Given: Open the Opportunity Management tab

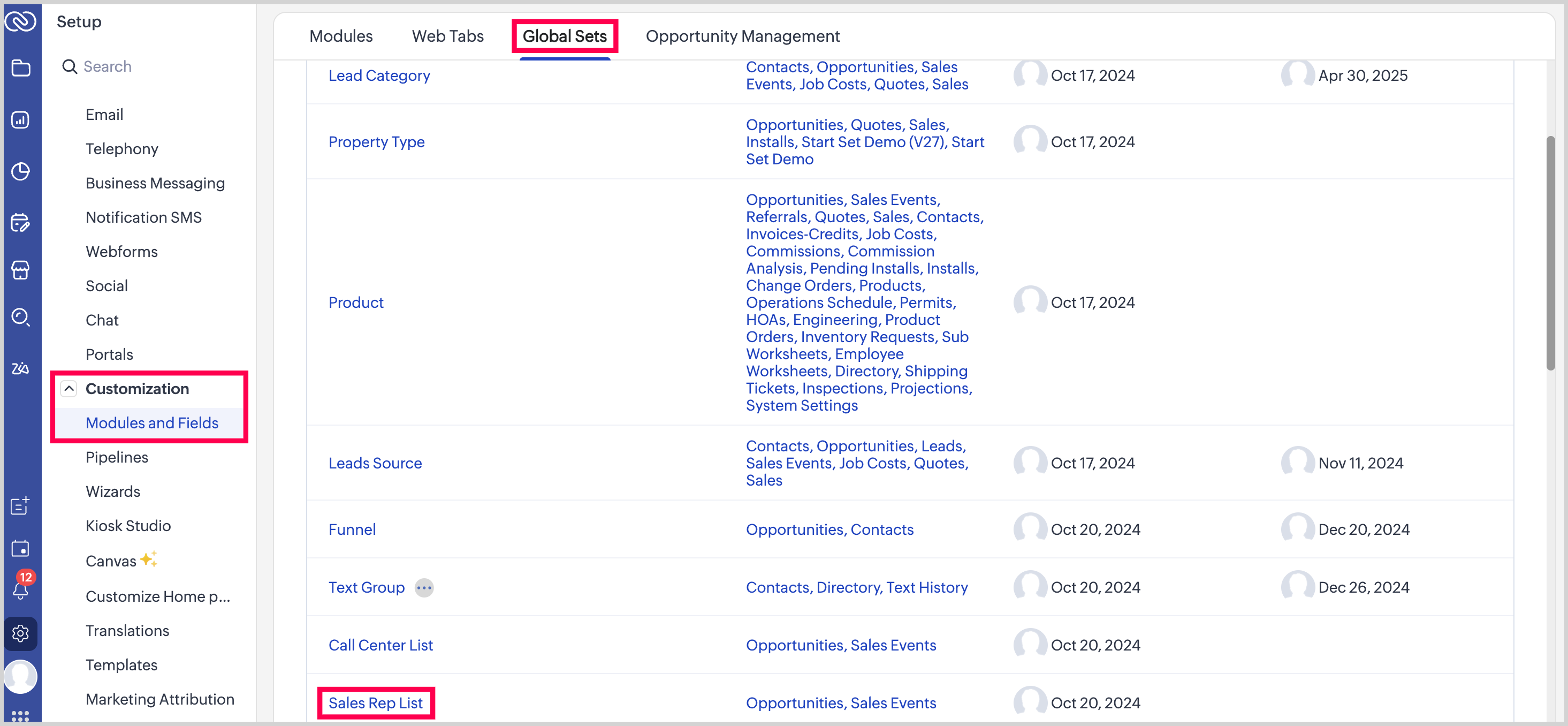Looking at the screenshot, I should click(742, 36).
